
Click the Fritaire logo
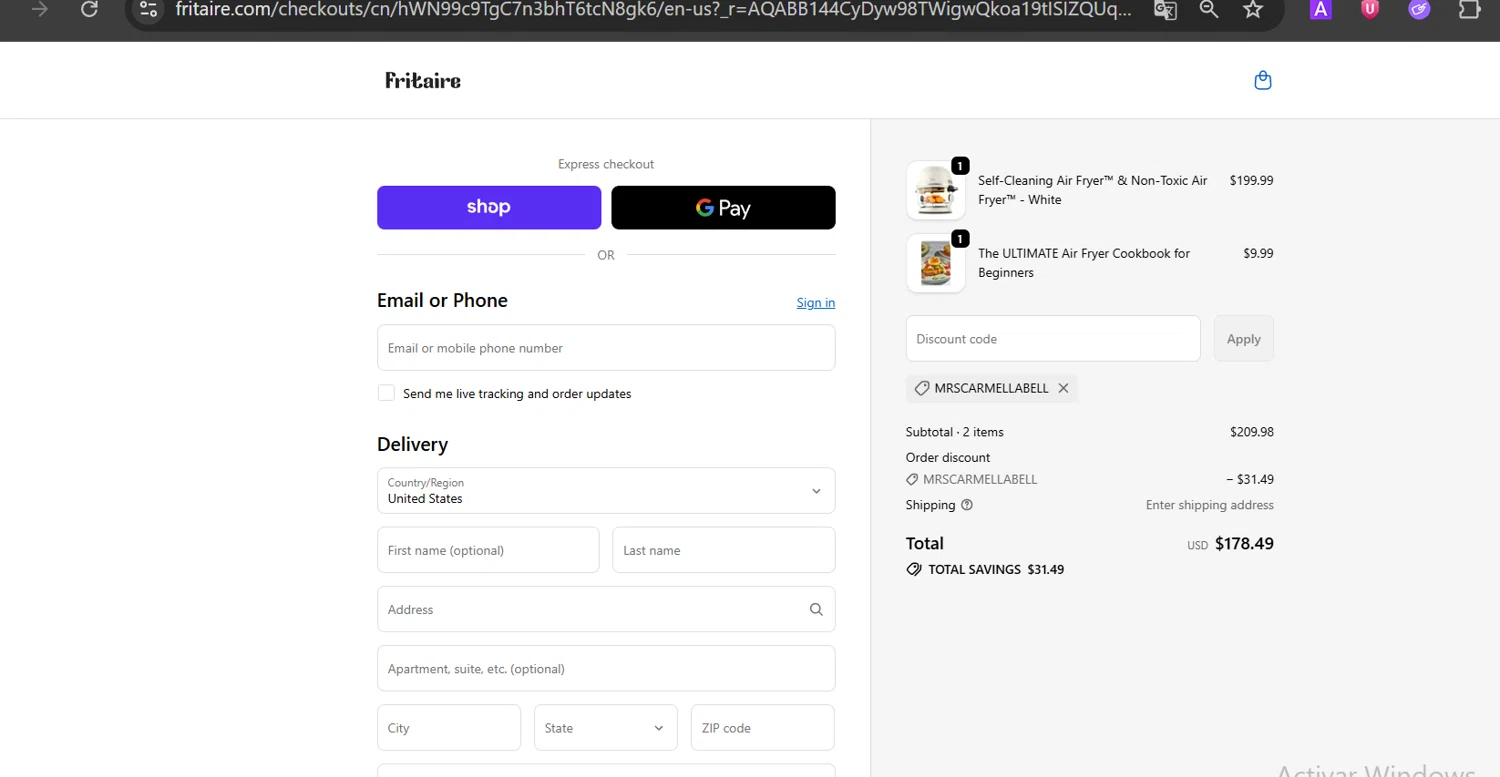[x=423, y=80]
